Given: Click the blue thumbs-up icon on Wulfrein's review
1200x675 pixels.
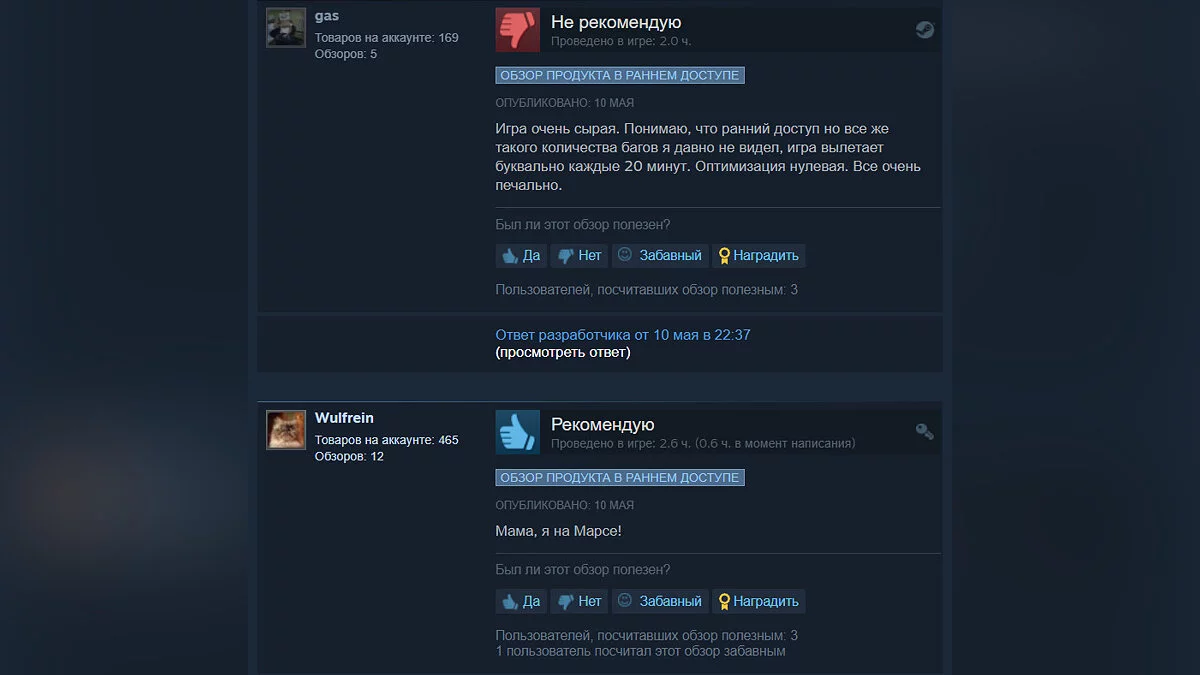Looking at the screenshot, I should pyautogui.click(x=517, y=432).
